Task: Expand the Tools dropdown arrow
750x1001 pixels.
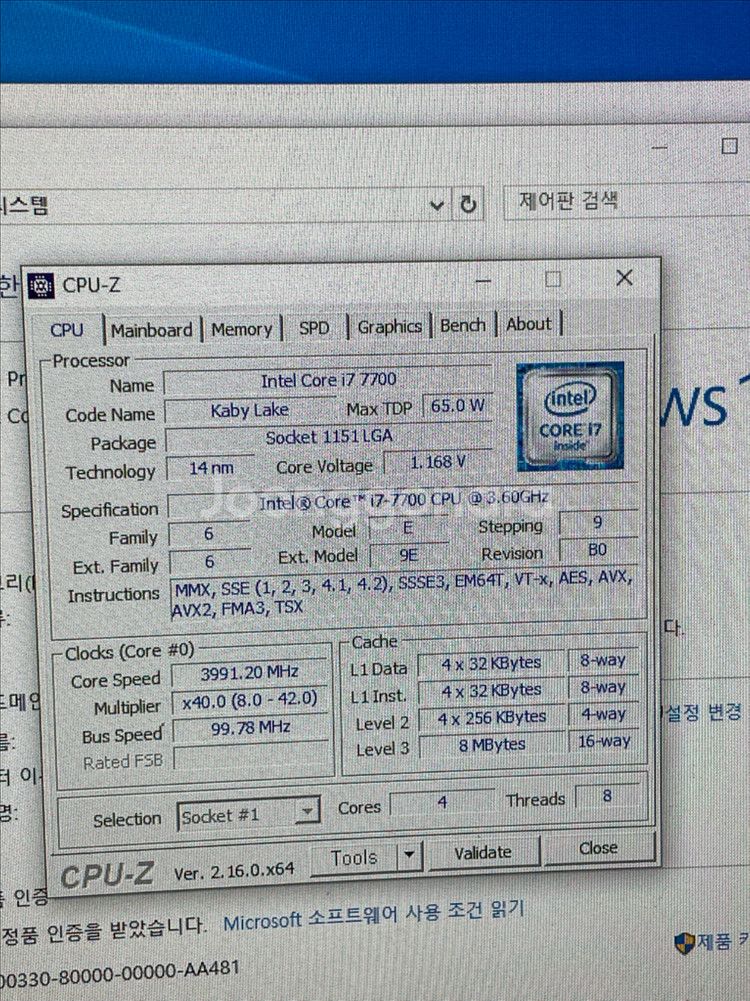Action: pos(410,855)
